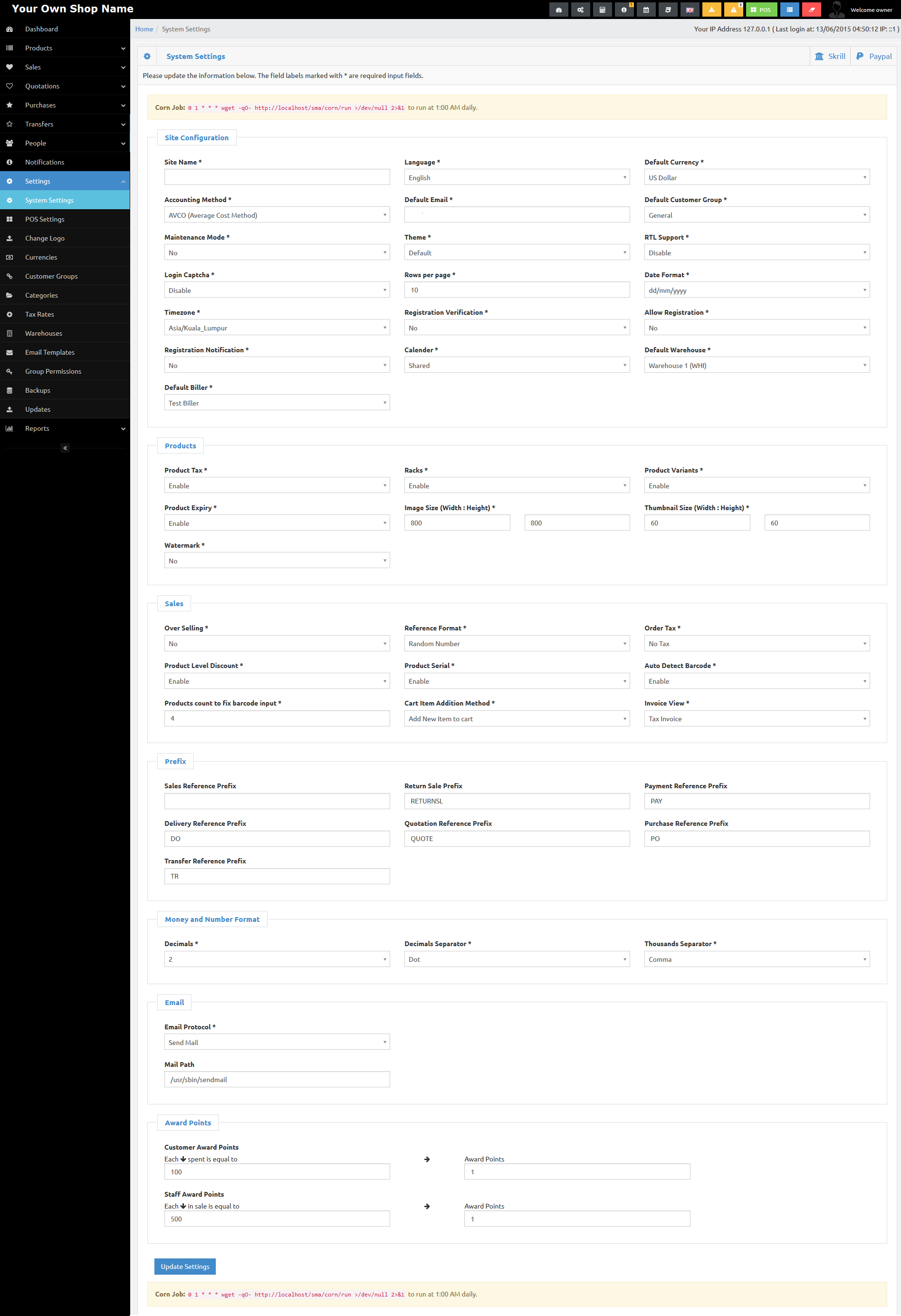This screenshot has height=1316, width=901.
Task: Open Updates in the sidebar
Action: [65, 409]
